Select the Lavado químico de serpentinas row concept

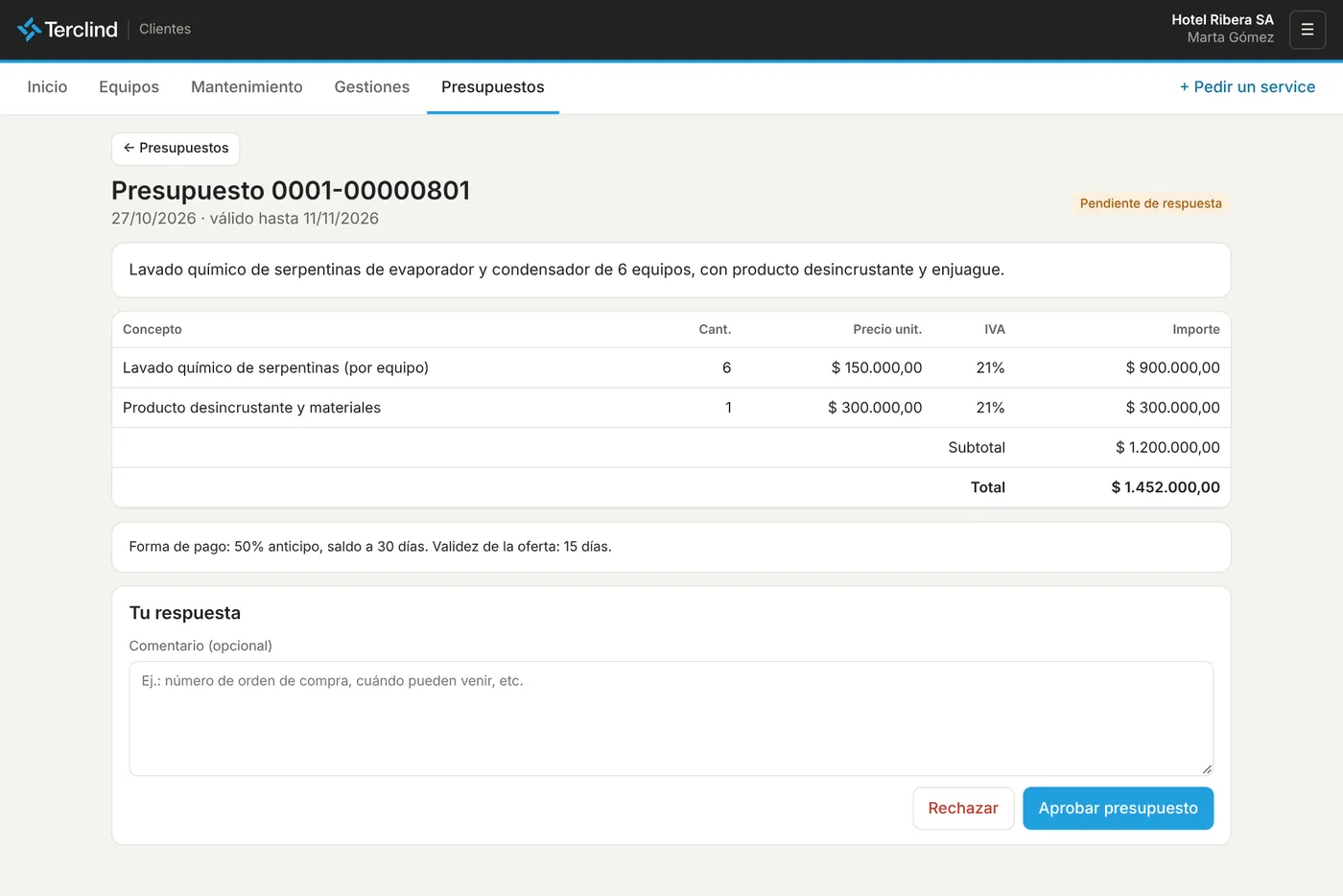275,368
